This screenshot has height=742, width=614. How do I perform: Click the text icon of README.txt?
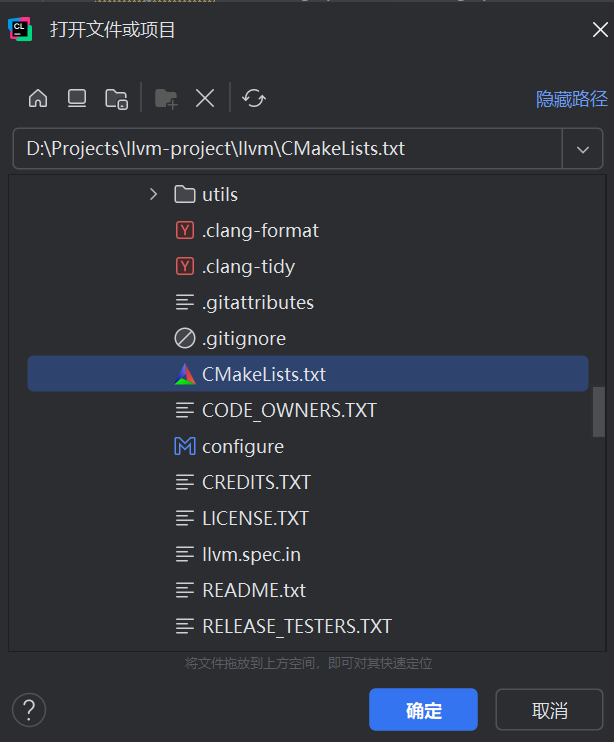point(185,590)
